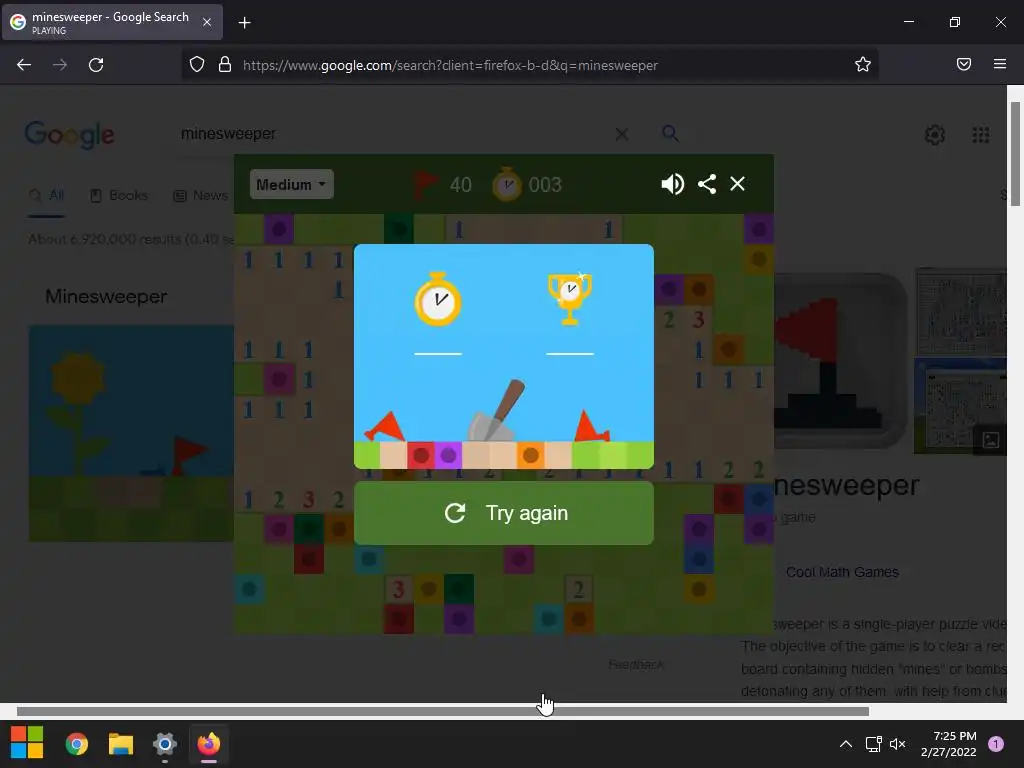This screenshot has width=1024, height=768.
Task: Share the Minesweeper game
Action: [x=707, y=184]
